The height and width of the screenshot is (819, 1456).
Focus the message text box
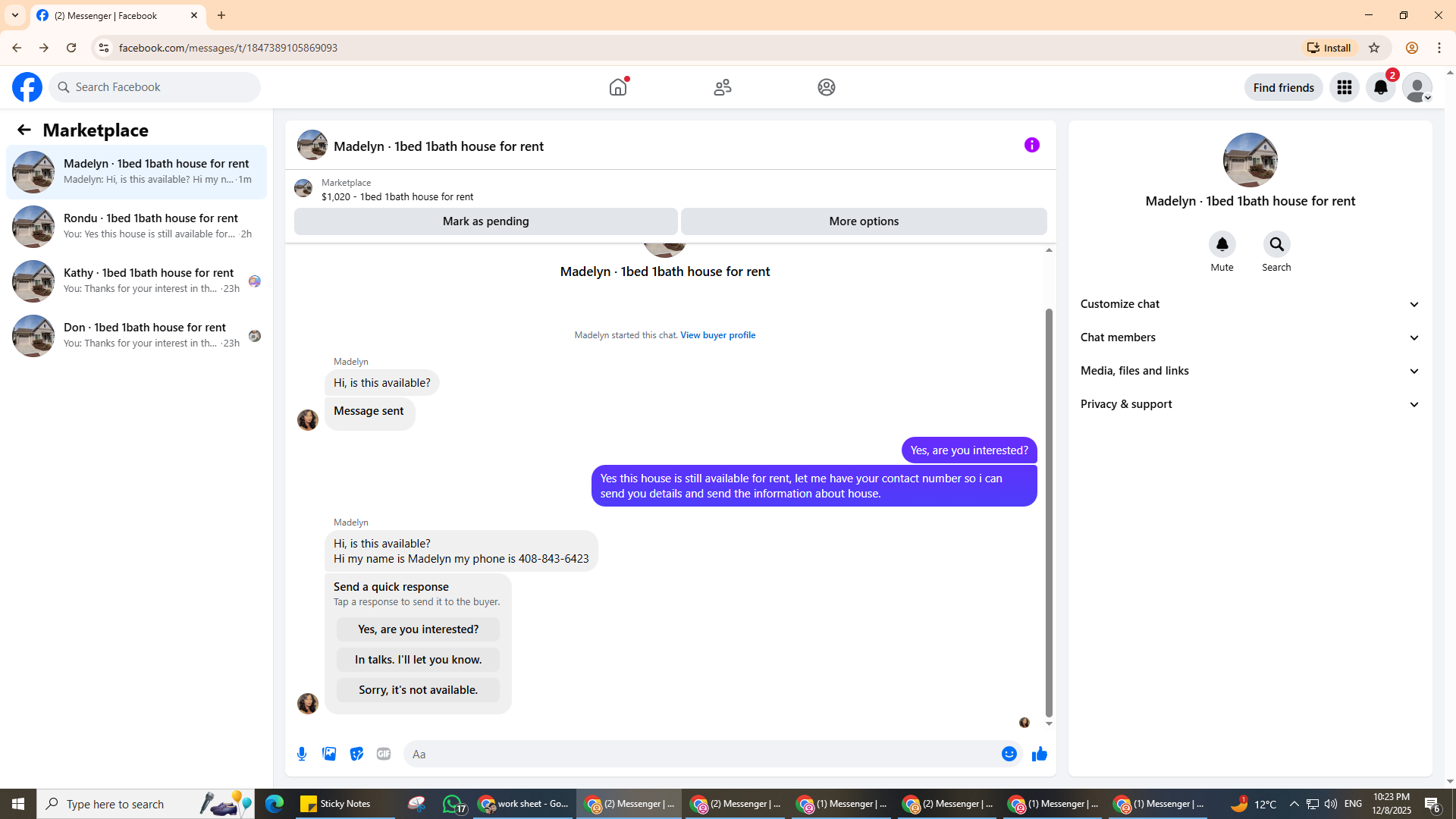701,754
